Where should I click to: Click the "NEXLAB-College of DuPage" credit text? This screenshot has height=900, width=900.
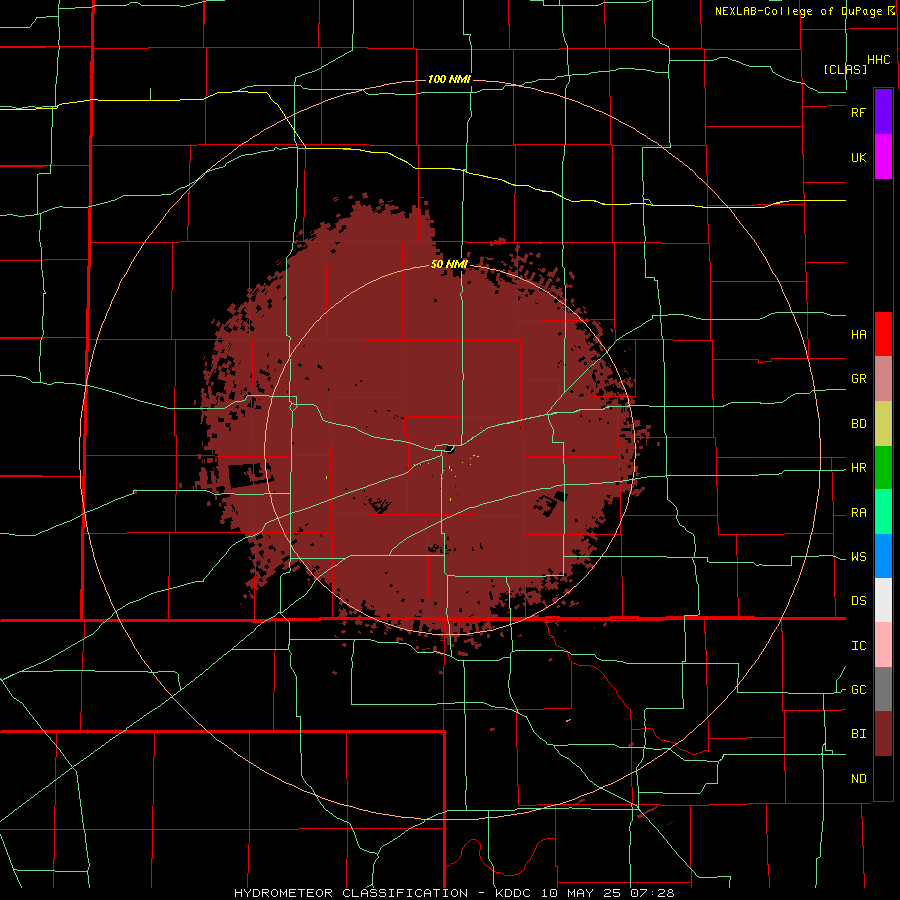(798, 11)
